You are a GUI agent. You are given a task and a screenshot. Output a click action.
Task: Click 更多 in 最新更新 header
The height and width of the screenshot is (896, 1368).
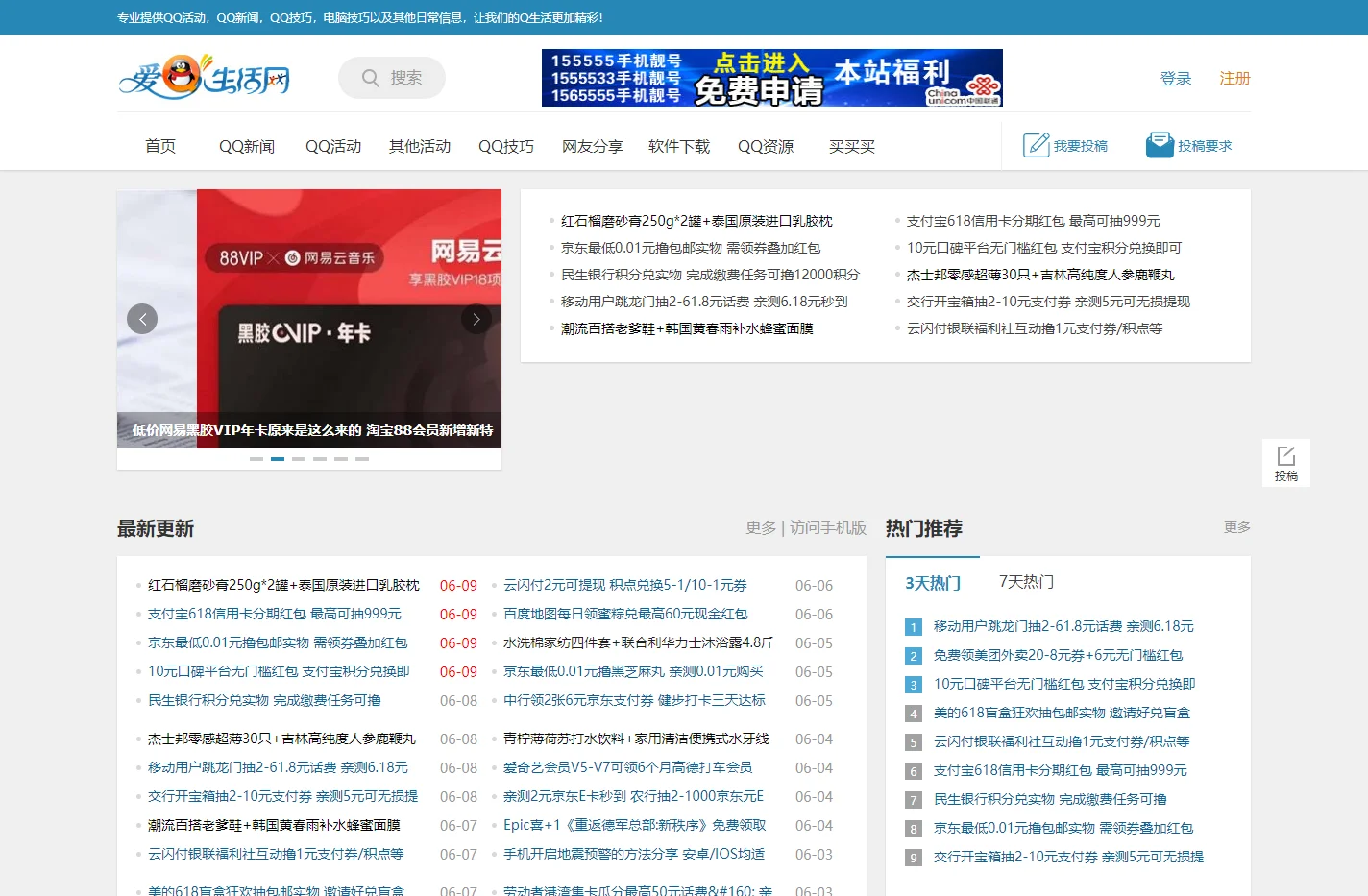(761, 527)
